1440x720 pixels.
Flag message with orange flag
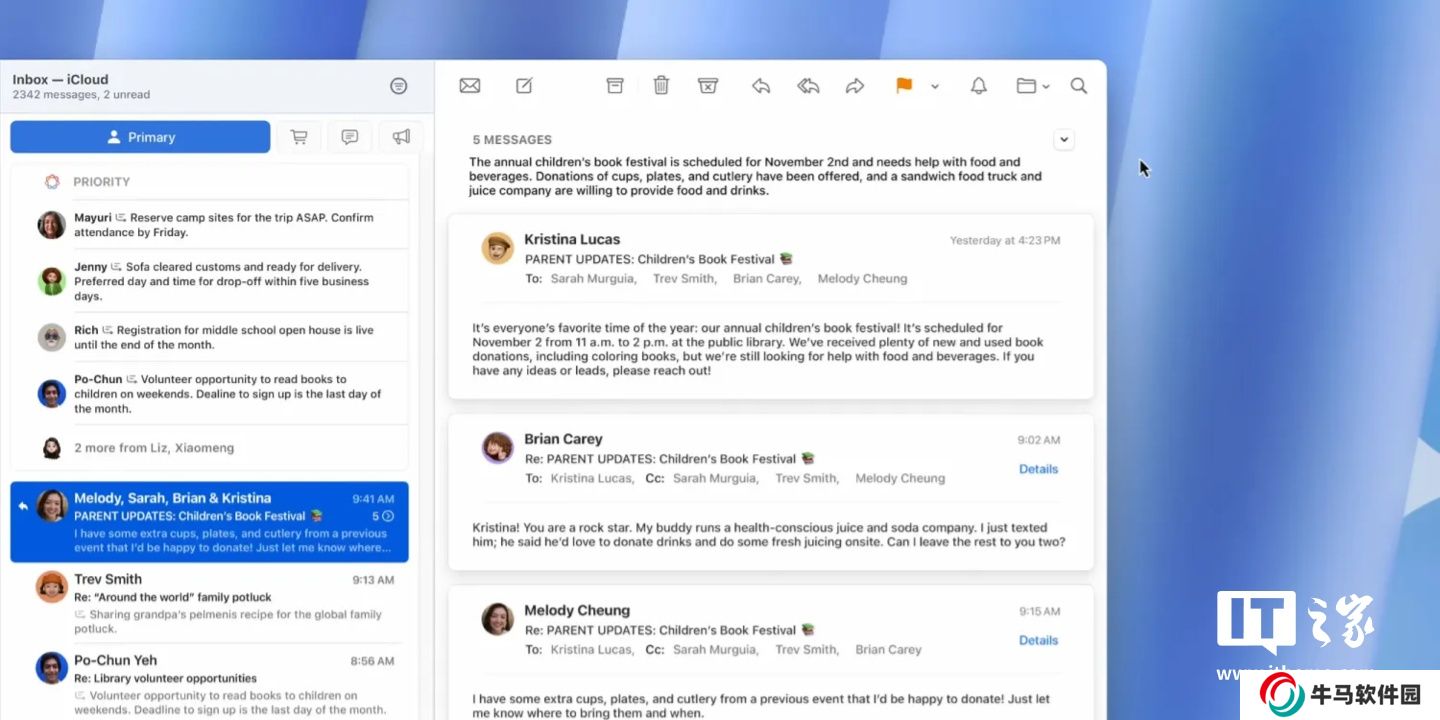pyautogui.click(x=904, y=86)
